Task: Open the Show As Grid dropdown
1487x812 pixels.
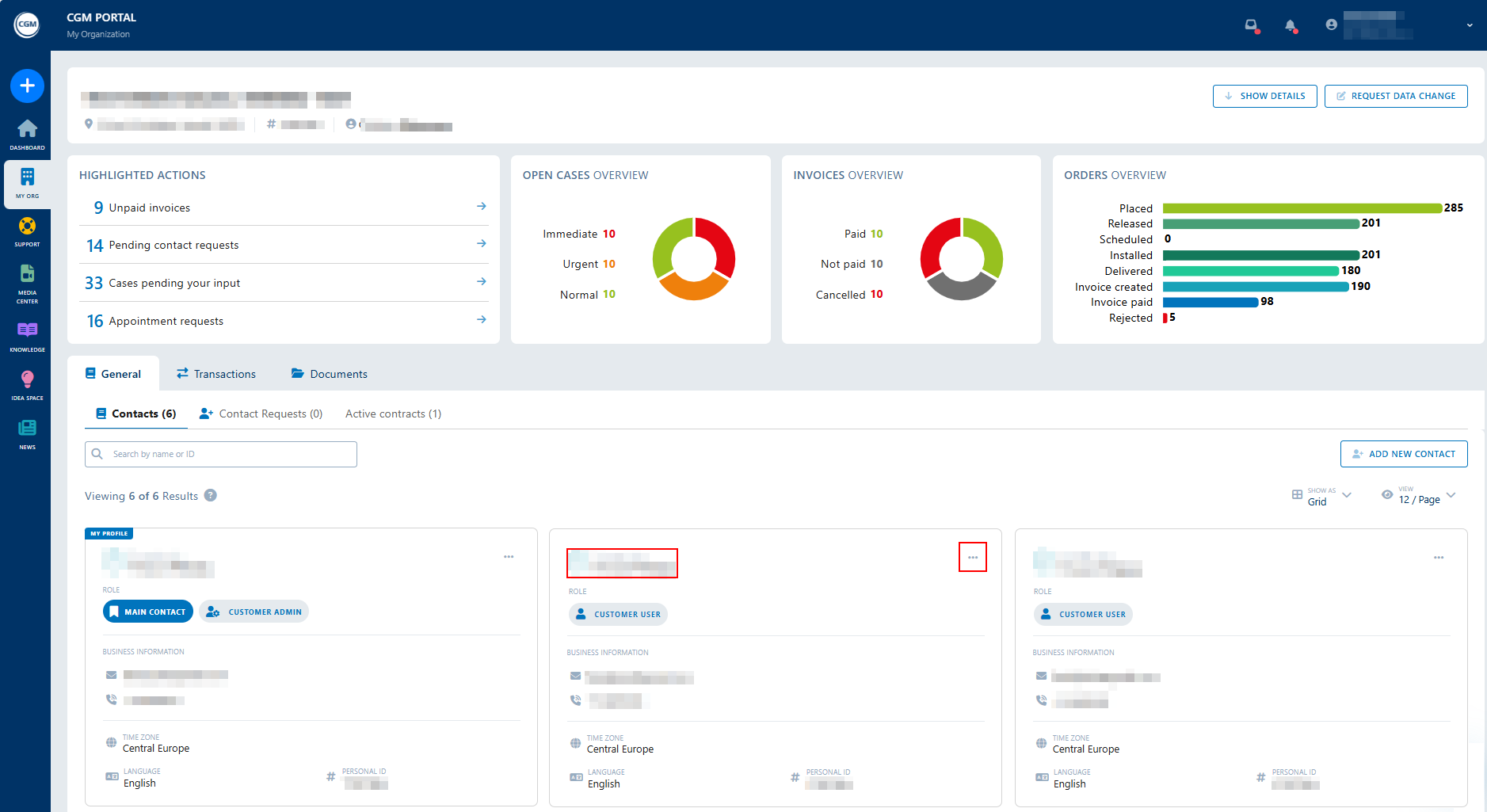Action: point(1321,496)
